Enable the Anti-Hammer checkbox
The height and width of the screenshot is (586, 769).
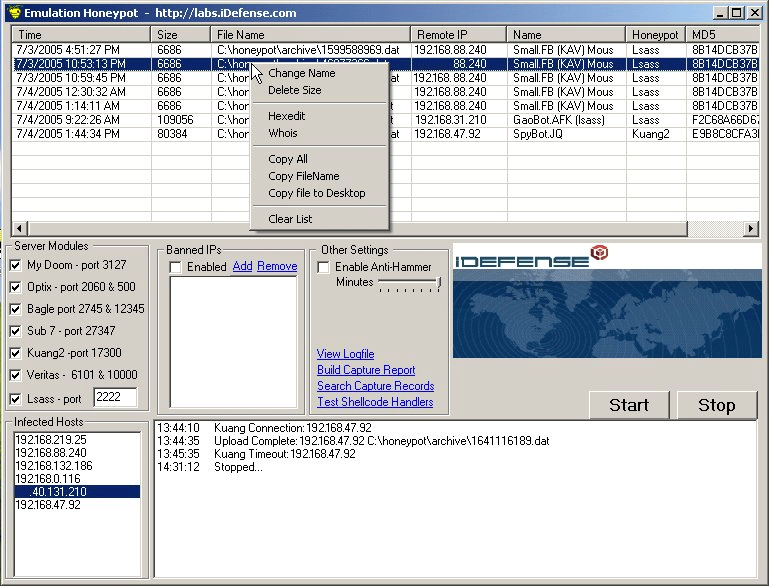point(324,267)
